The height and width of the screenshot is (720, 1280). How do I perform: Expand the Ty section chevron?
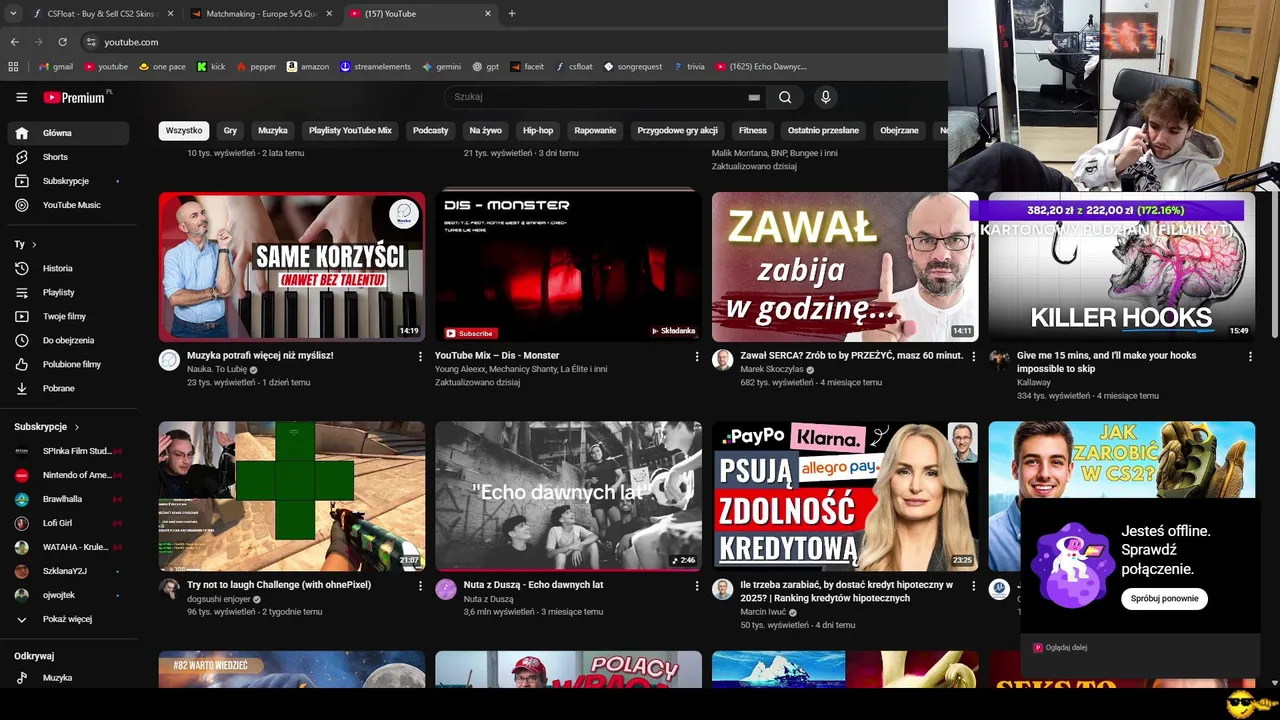34,244
